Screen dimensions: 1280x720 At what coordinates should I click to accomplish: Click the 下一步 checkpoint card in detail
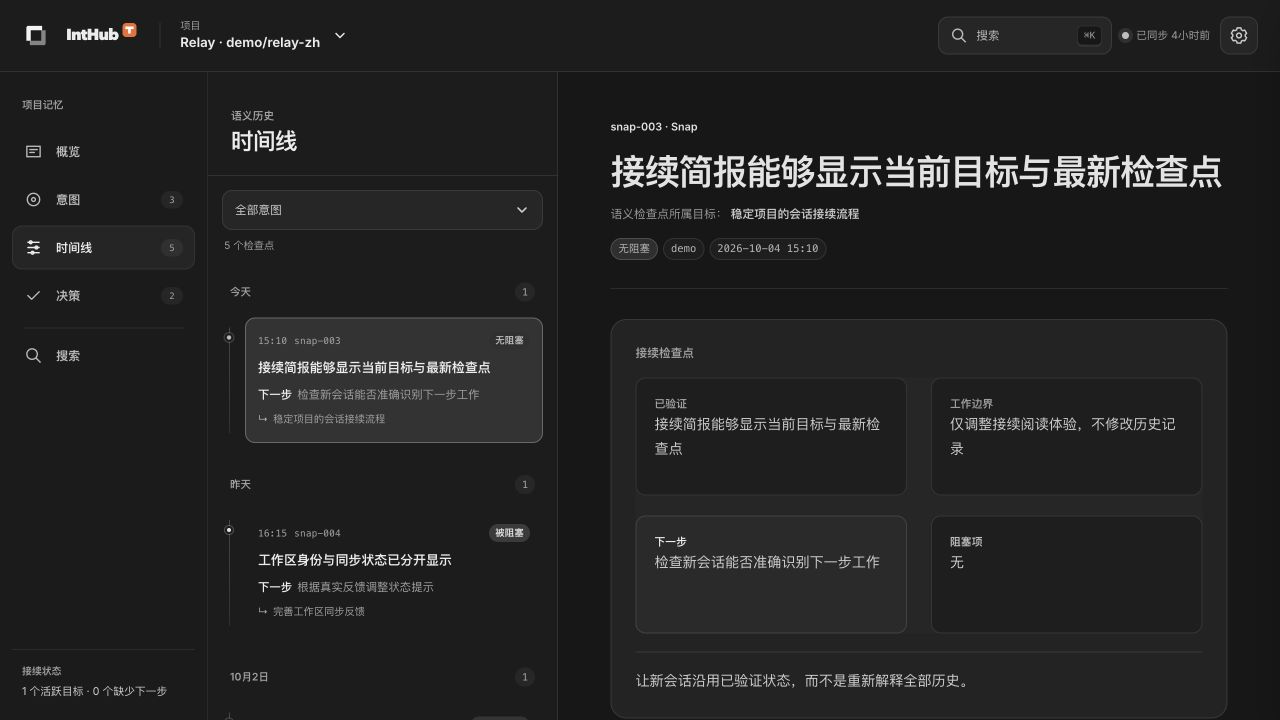click(771, 574)
